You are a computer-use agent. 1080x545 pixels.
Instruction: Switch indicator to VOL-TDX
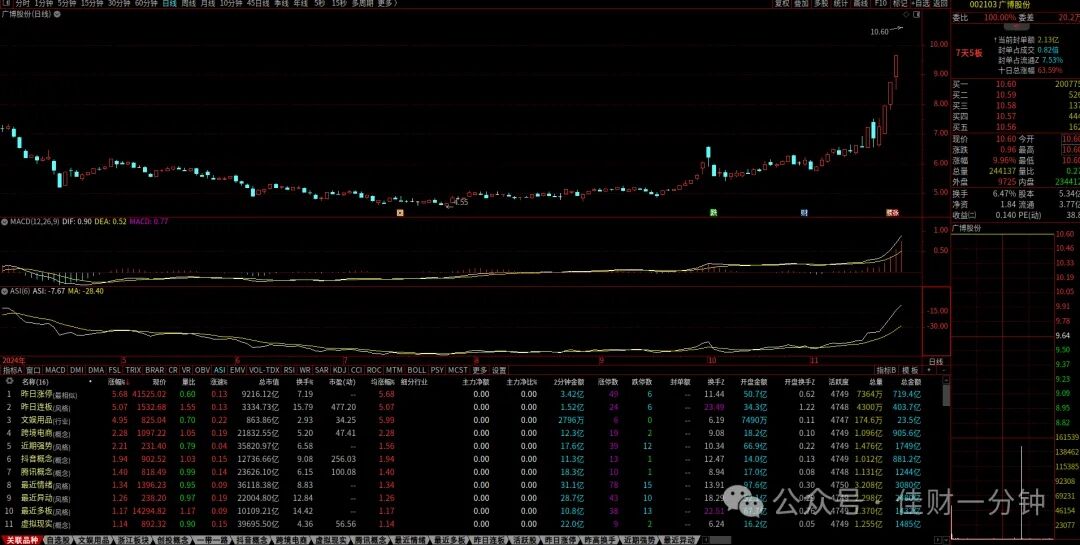pyautogui.click(x=264, y=370)
